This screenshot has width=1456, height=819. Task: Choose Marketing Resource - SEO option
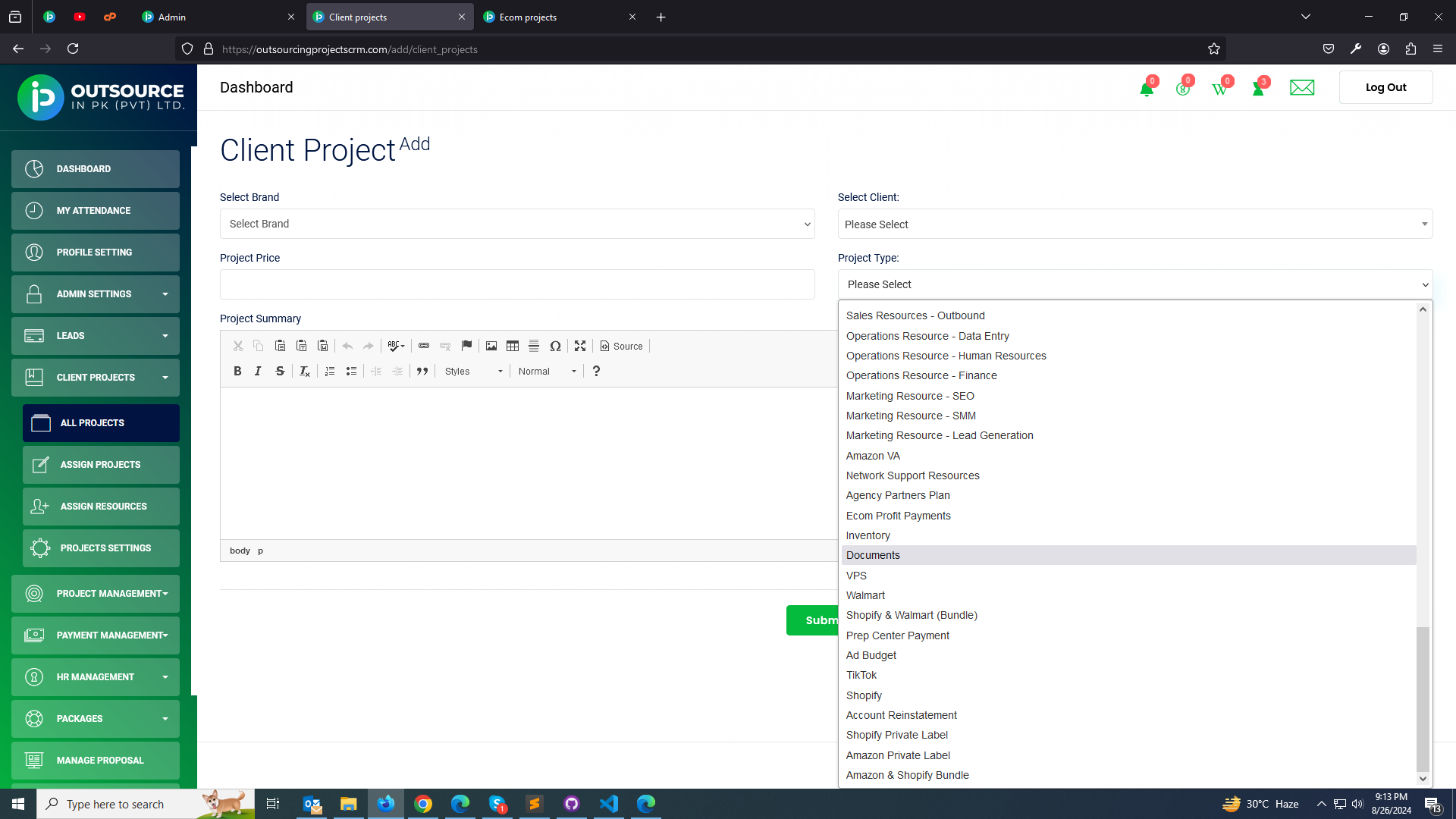tap(1128, 396)
